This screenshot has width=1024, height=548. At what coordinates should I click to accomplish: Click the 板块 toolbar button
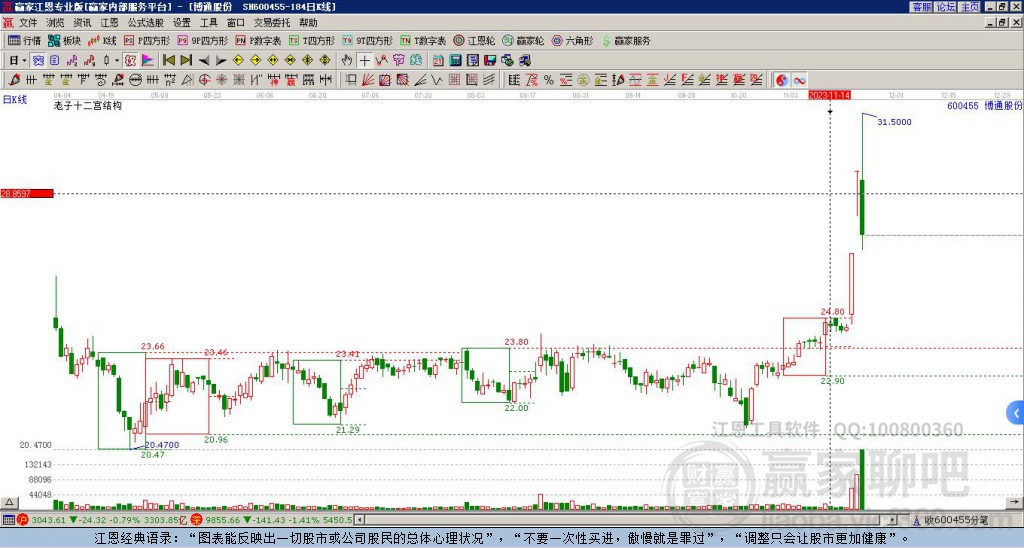pyautogui.click(x=65, y=40)
